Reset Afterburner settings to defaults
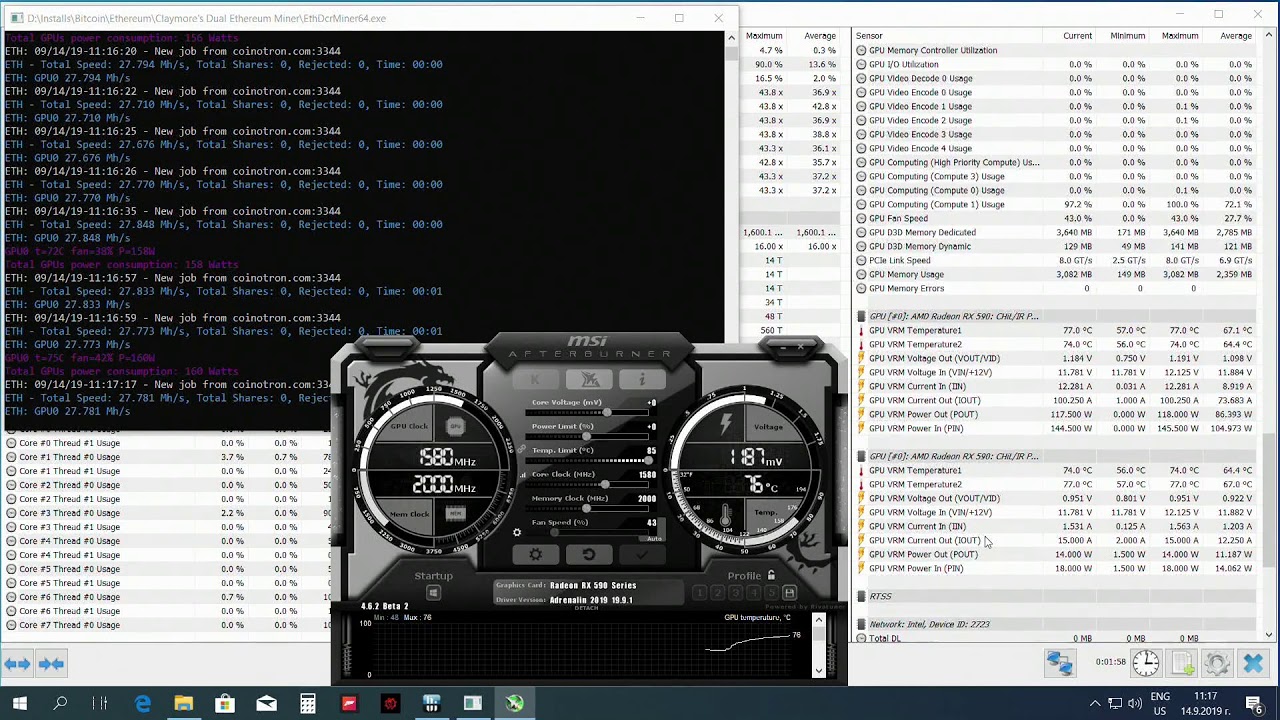 point(588,555)
